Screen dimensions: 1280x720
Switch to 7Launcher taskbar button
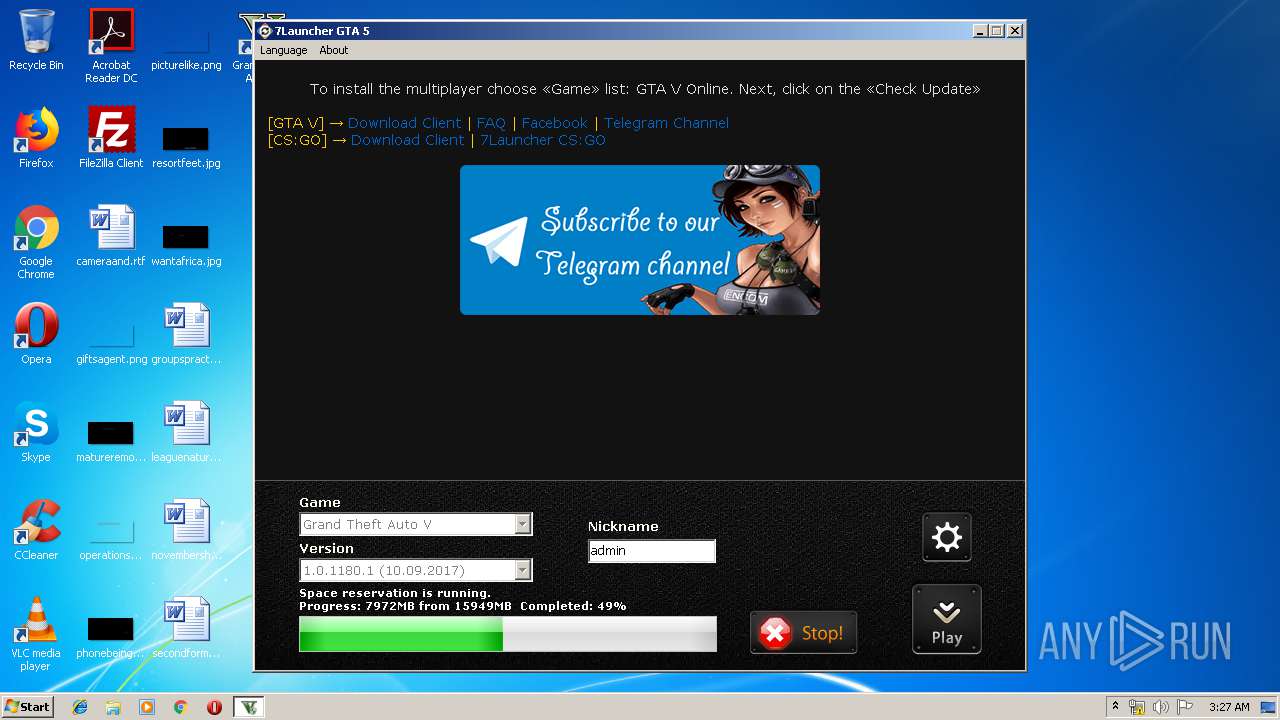249,706
